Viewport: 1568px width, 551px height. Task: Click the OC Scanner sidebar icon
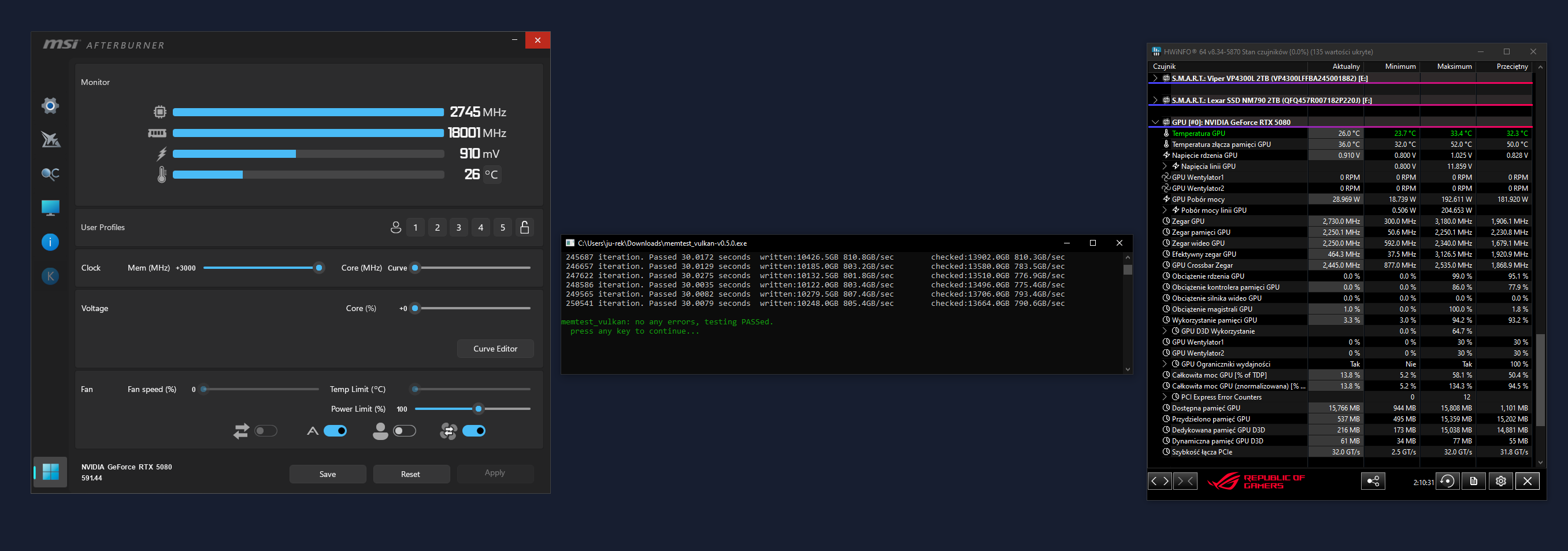pyautogui.click(x=50, y=174)
